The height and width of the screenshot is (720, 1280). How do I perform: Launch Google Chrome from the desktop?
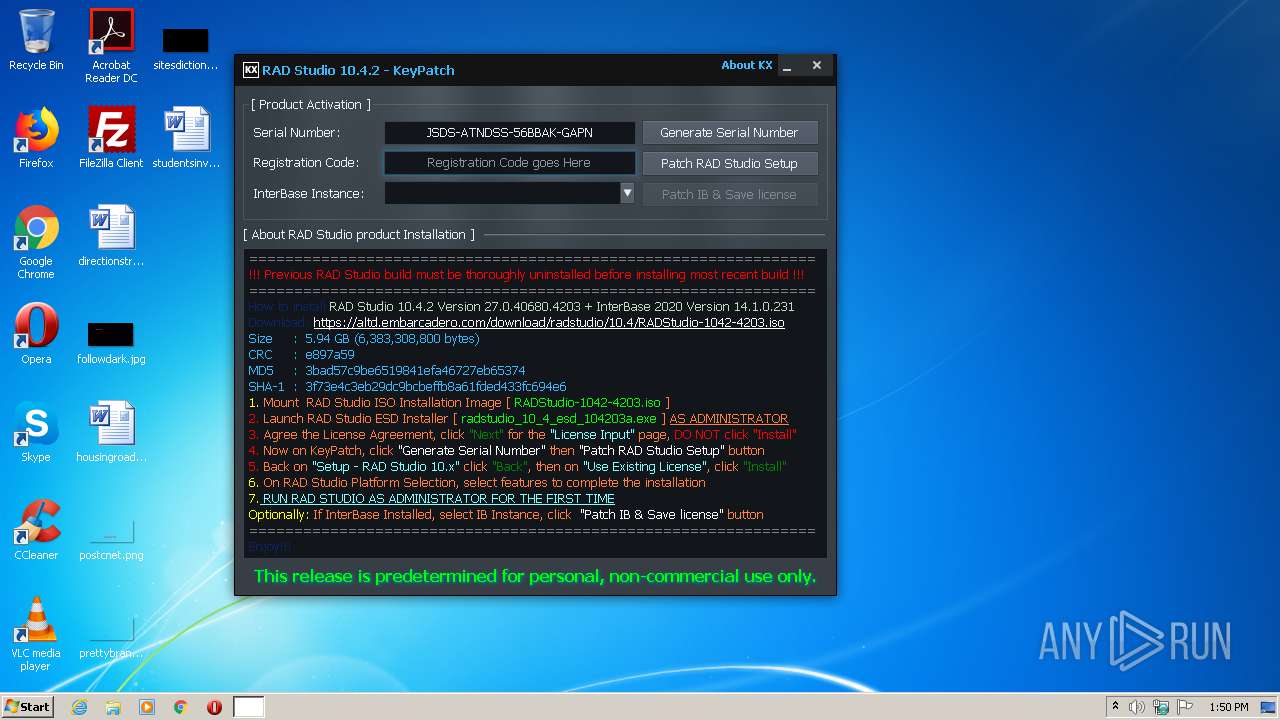[36, 243]
